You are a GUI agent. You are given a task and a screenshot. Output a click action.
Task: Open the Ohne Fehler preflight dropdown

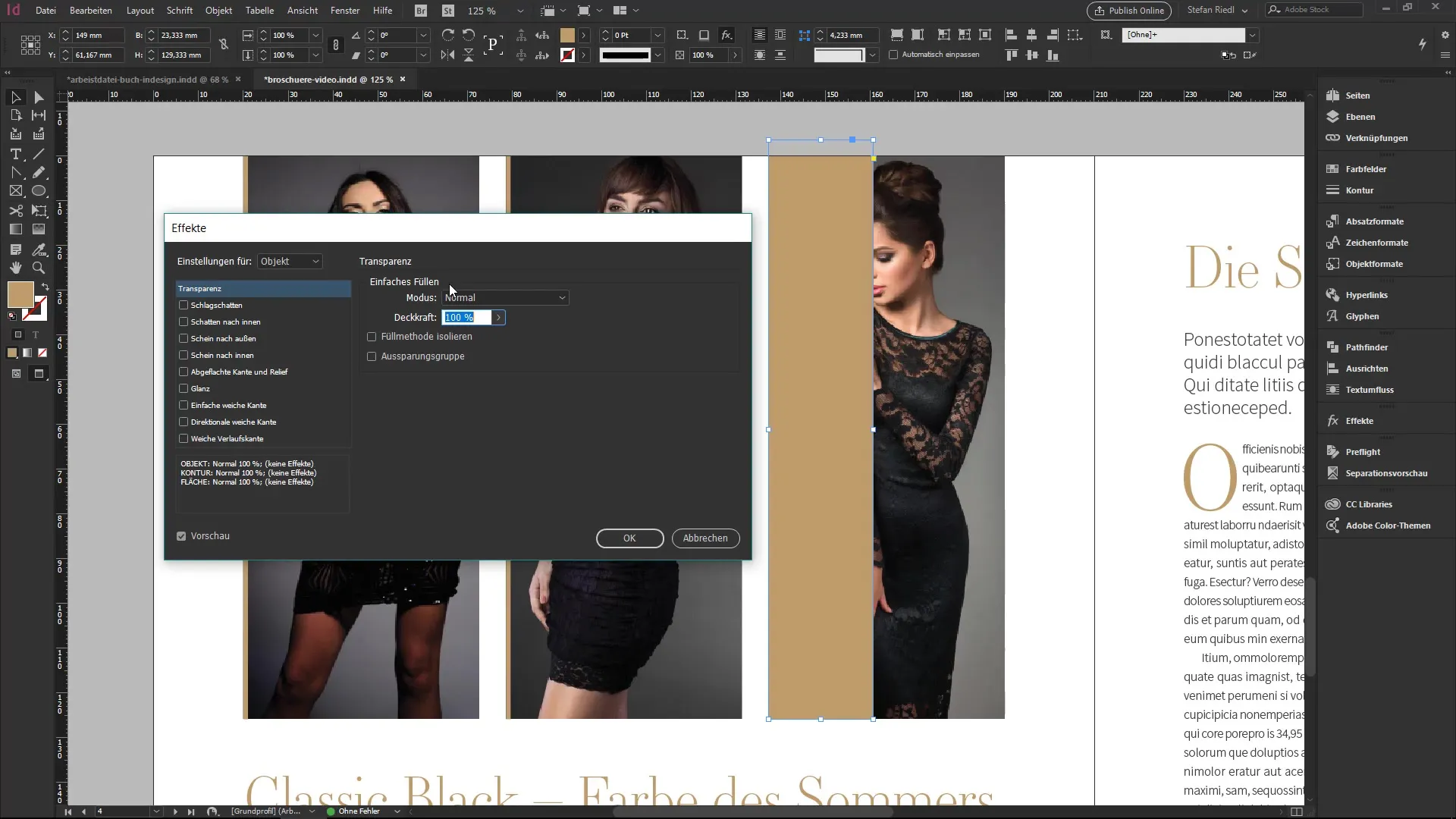[397, 811]
